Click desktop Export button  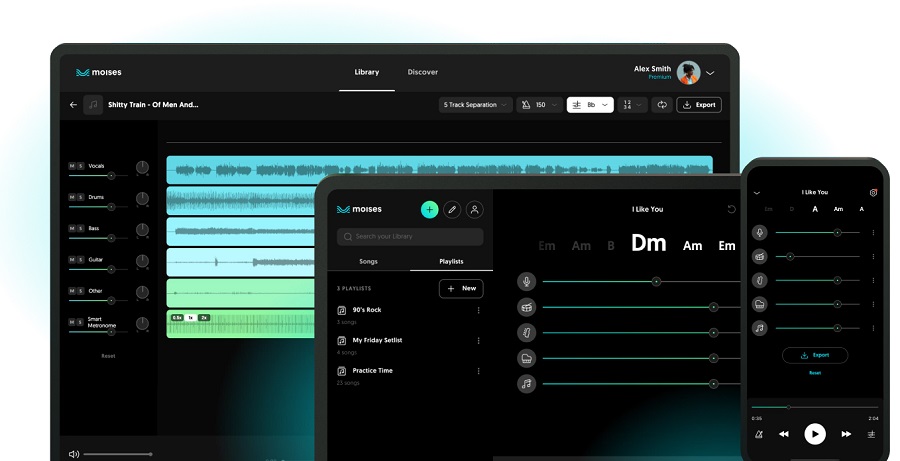pos(699,105)
